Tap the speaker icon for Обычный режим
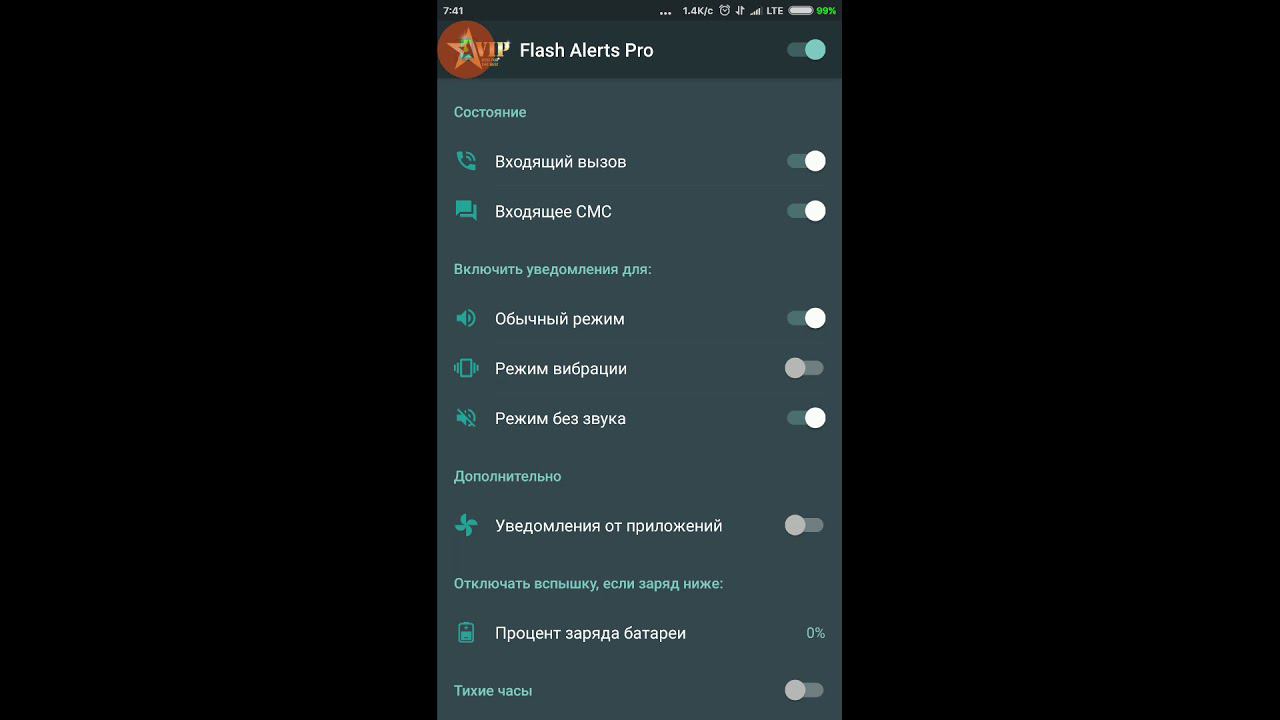Image resolution: width=1280 pixels, height=720 pixels. coord(466,318)
